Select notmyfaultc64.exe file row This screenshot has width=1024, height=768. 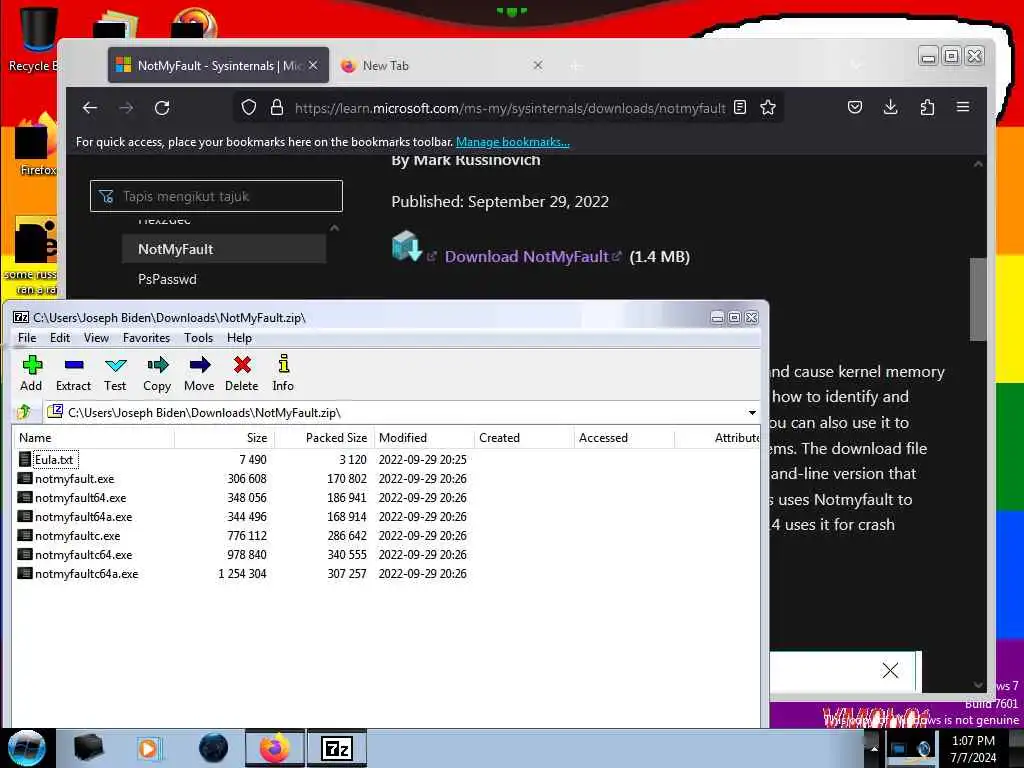click(385, 554)
